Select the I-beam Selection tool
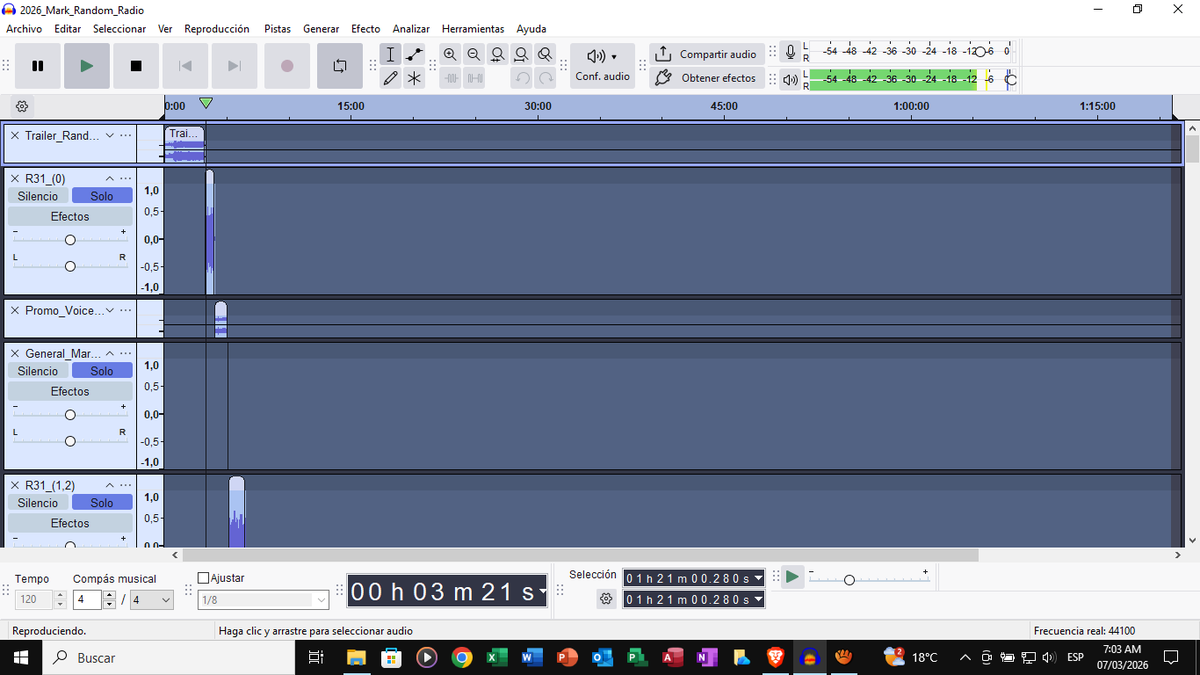The image size is (1200, 675). pos(391,54)
